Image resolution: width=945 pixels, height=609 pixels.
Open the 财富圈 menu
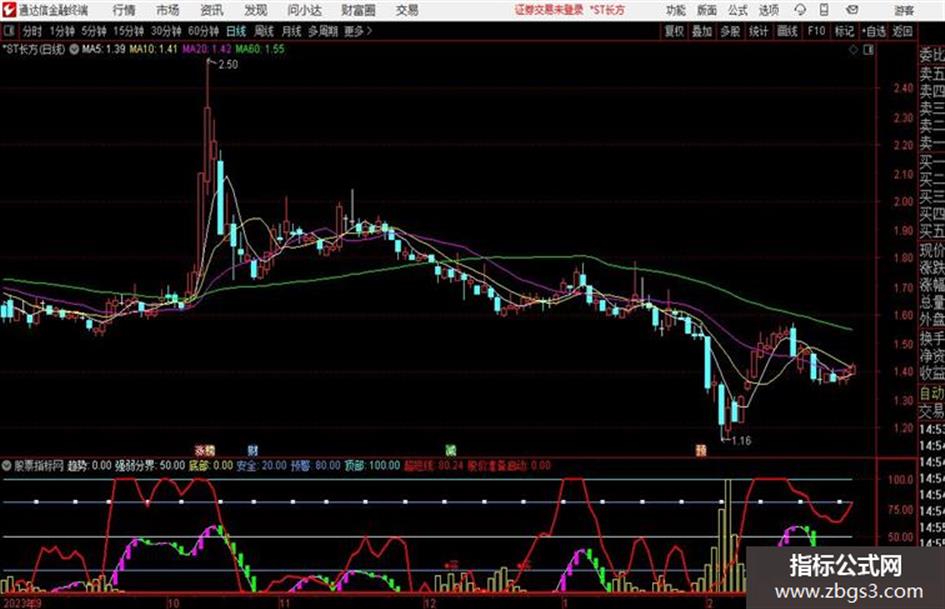(358, 10)
